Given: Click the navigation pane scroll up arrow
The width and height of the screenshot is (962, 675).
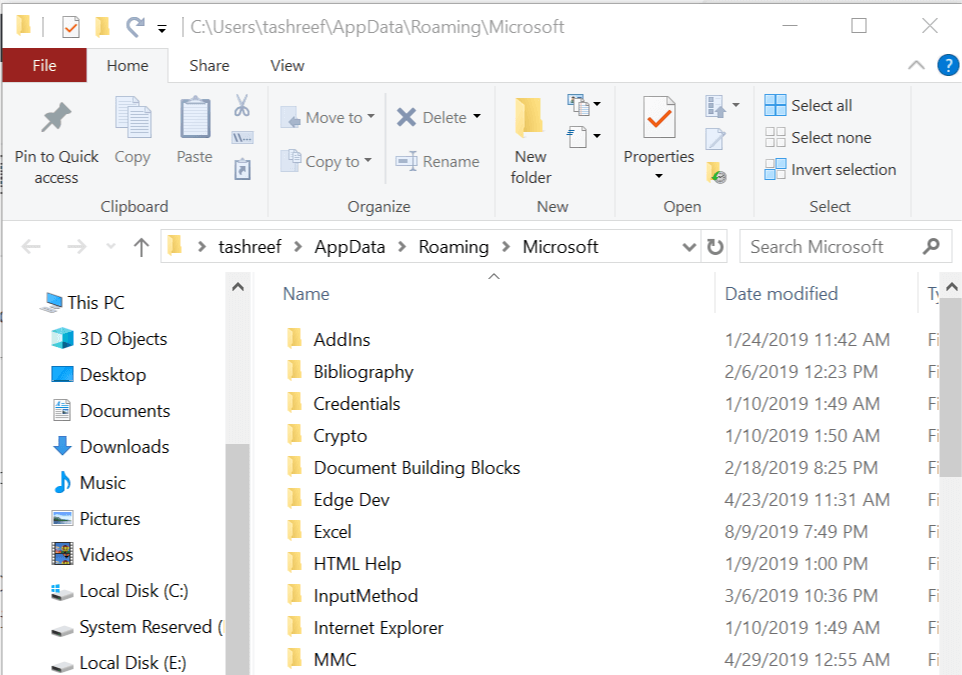Looking at the screenshot, I should pyautogui.click(x=238, y=287).
